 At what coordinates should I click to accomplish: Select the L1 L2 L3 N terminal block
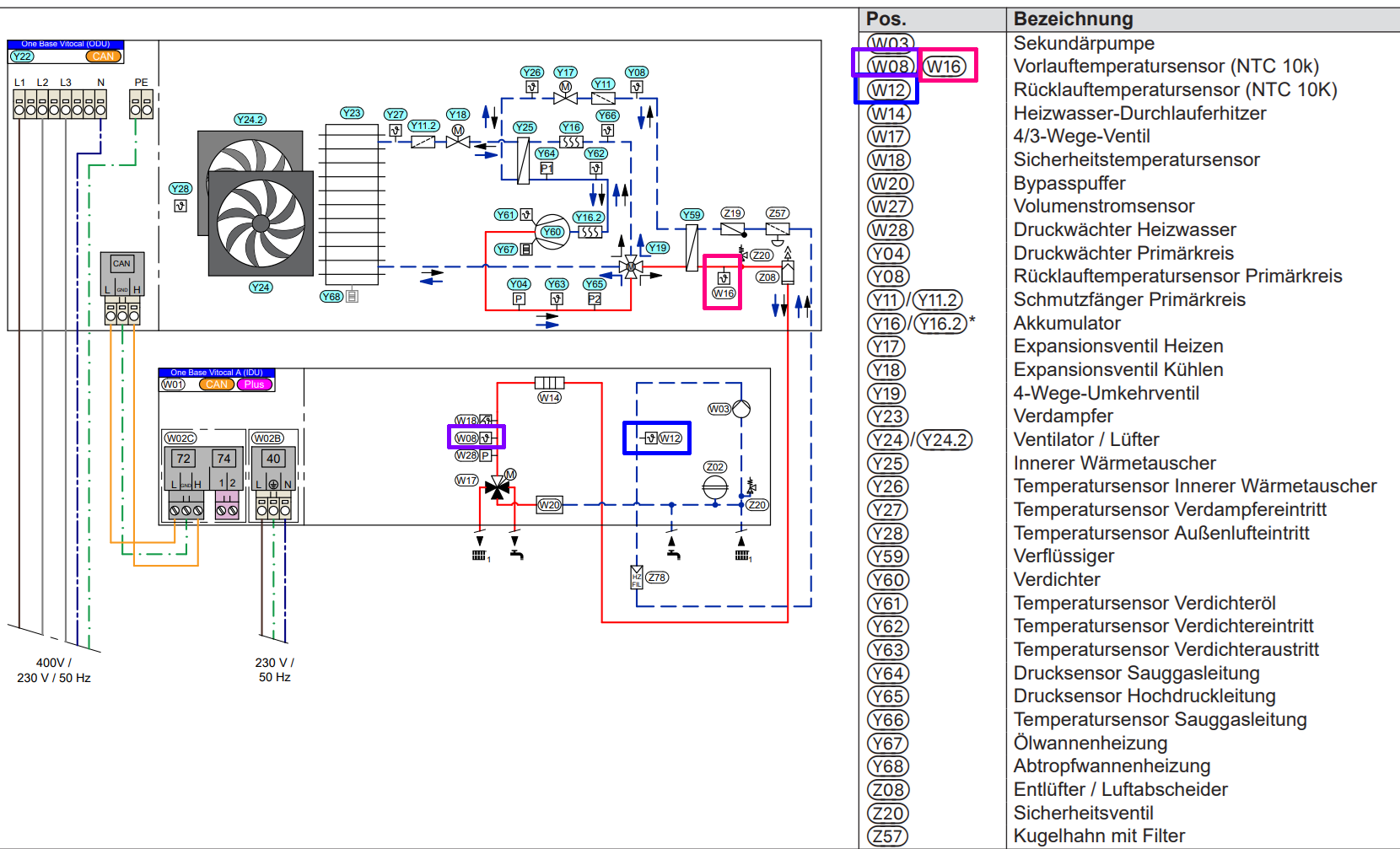(x=60, y=104)
